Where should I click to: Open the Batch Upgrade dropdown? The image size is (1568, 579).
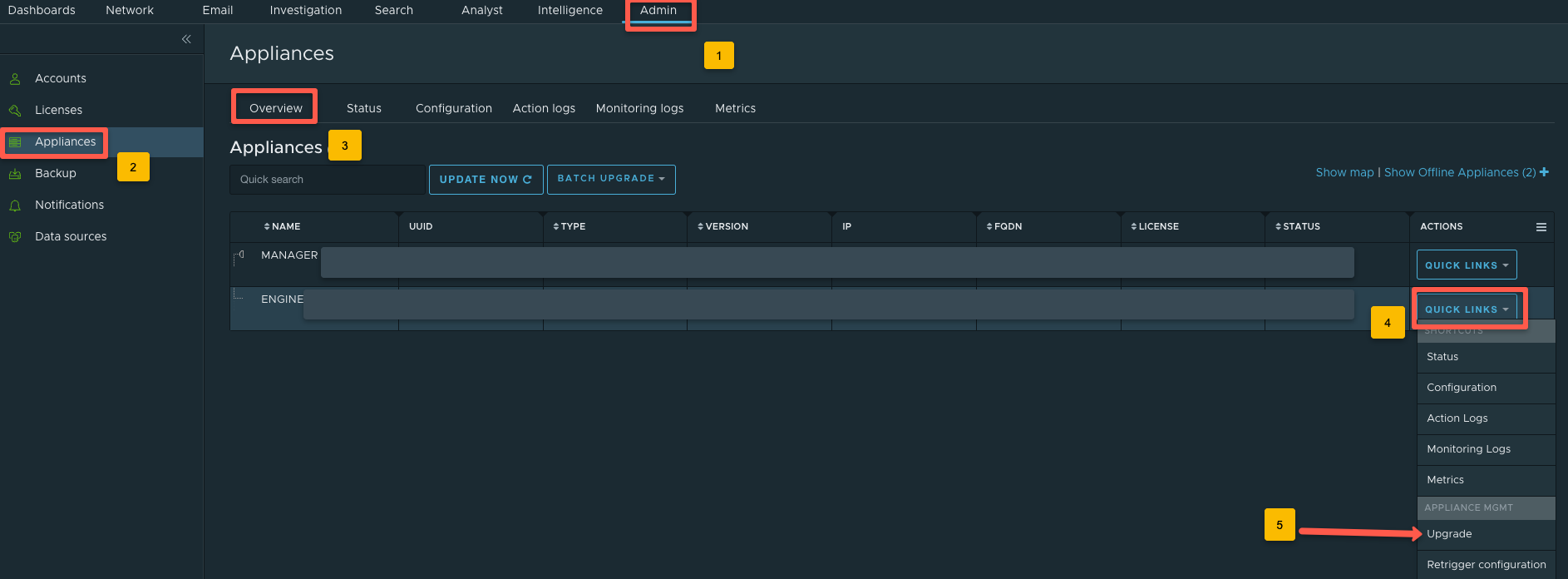(610, 179)
